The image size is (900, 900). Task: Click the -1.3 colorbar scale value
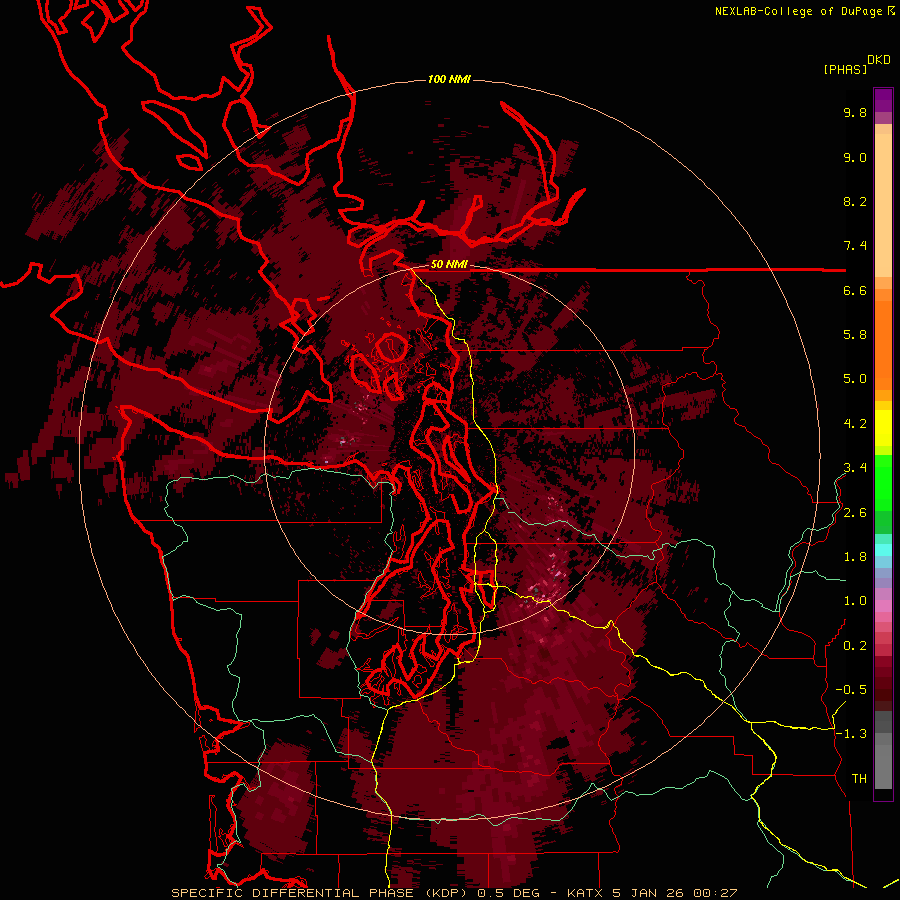tap(851, 734)
